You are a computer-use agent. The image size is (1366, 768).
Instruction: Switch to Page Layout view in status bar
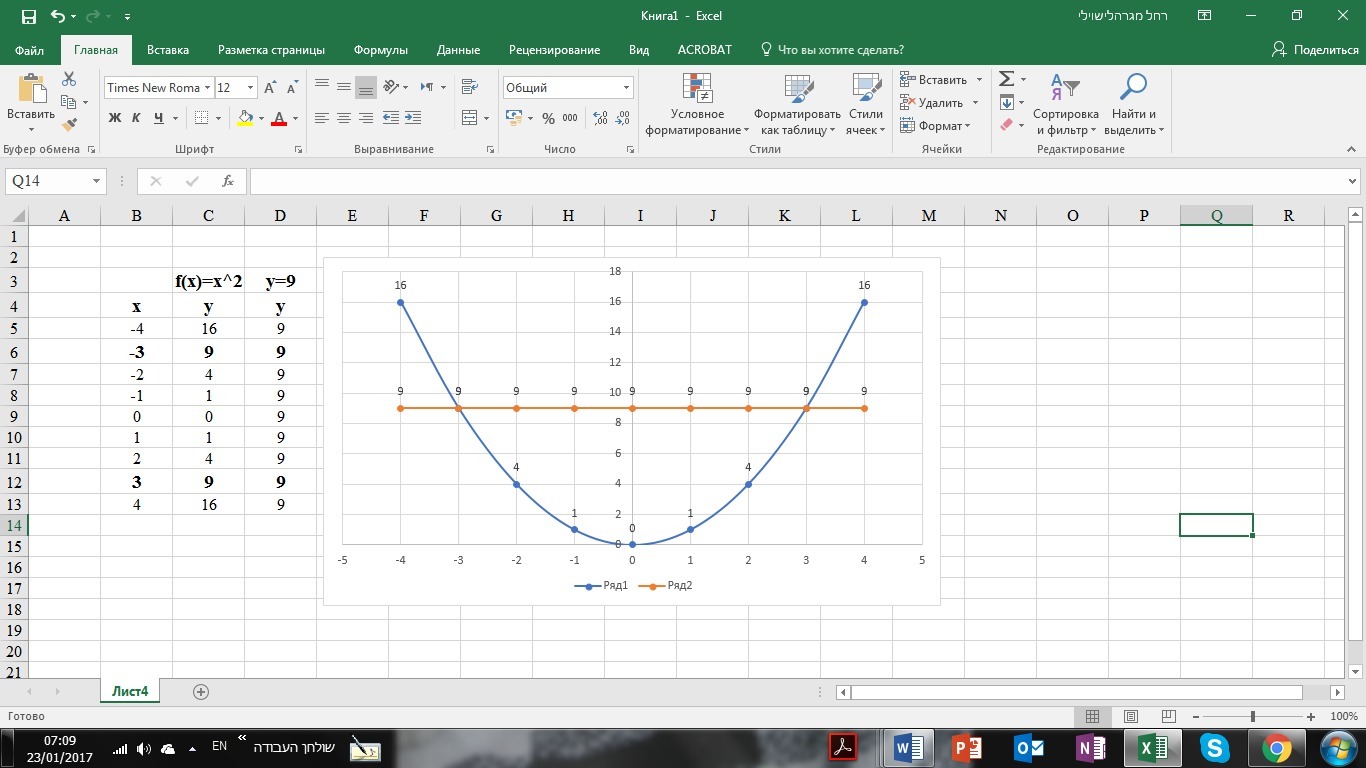click(x=1130, y=716)
